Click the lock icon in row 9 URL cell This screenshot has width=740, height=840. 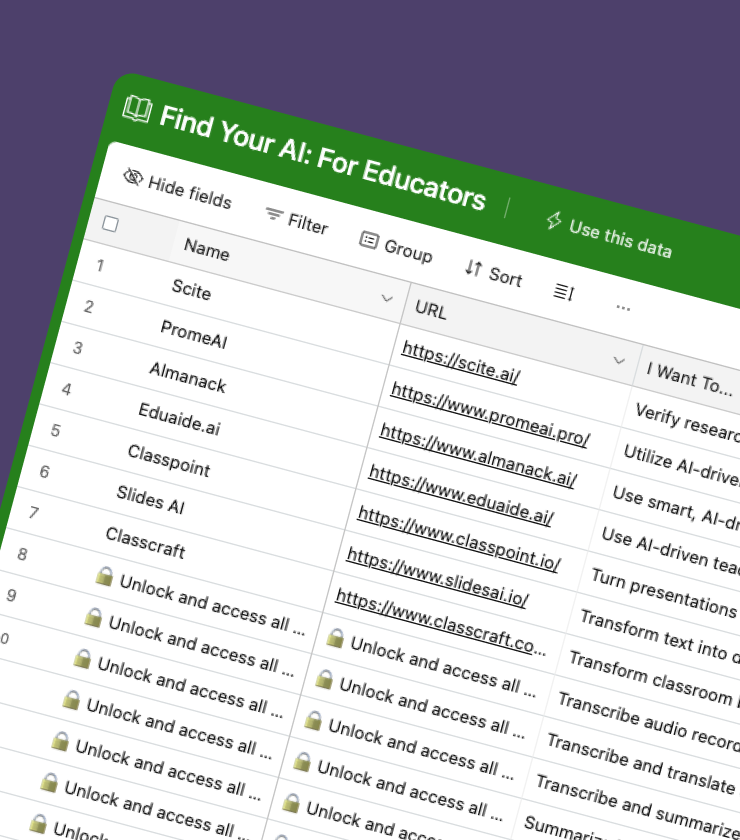pos(324,679)
